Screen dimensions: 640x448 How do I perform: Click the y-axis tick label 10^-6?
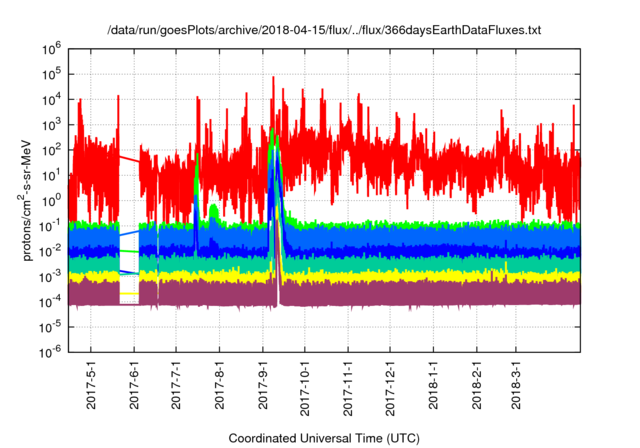(50, 352)
